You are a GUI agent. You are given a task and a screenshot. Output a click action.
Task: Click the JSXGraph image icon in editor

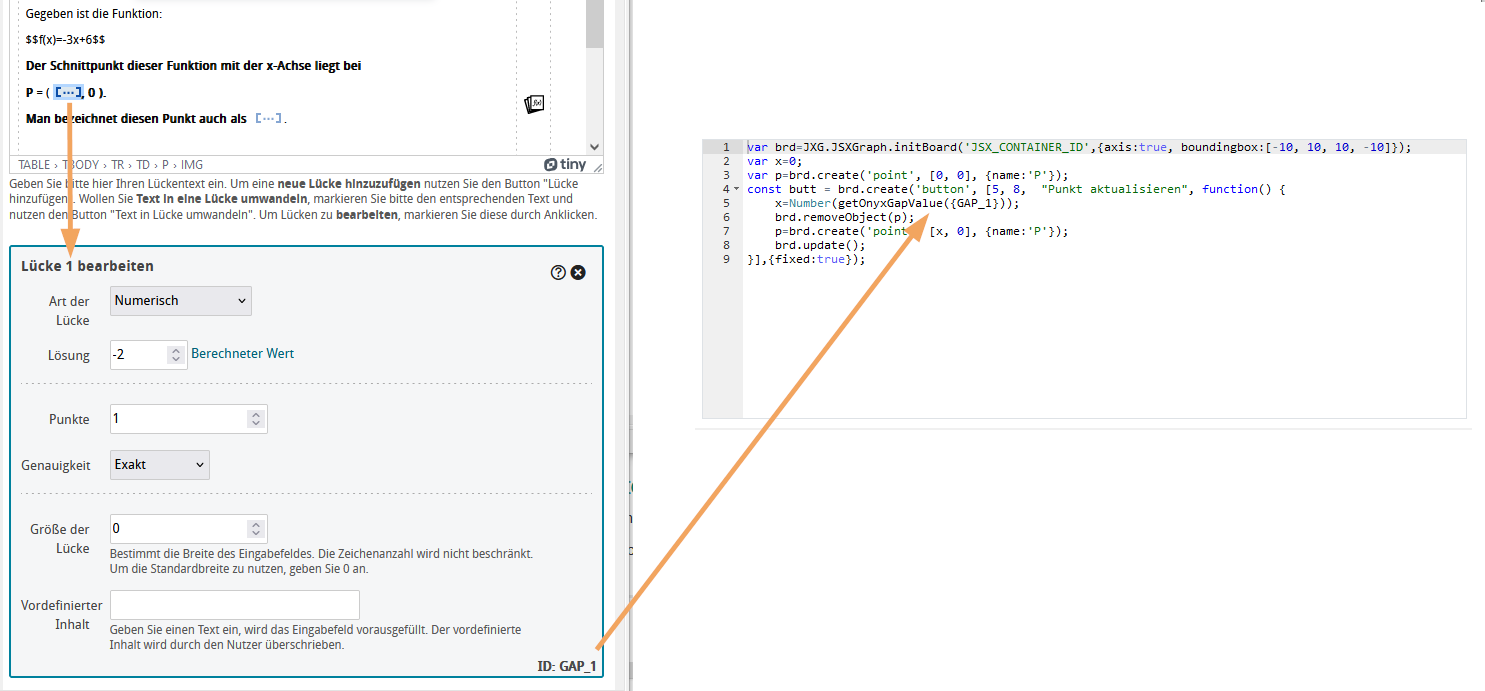click(x=534, y=104)
